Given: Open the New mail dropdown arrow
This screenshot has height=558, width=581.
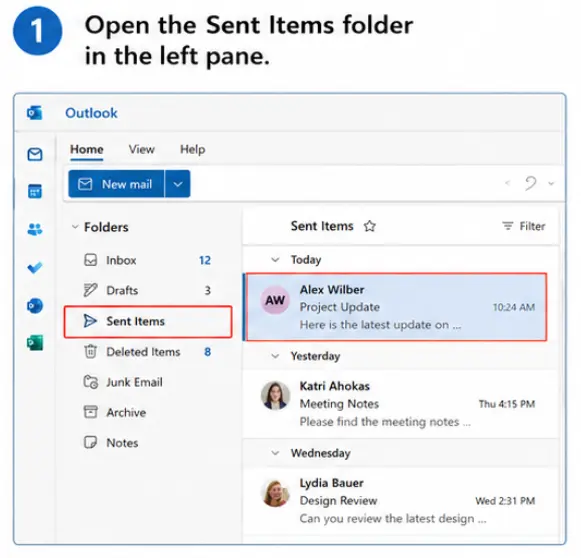Looking at the screenshot, I should coord(177,184).
